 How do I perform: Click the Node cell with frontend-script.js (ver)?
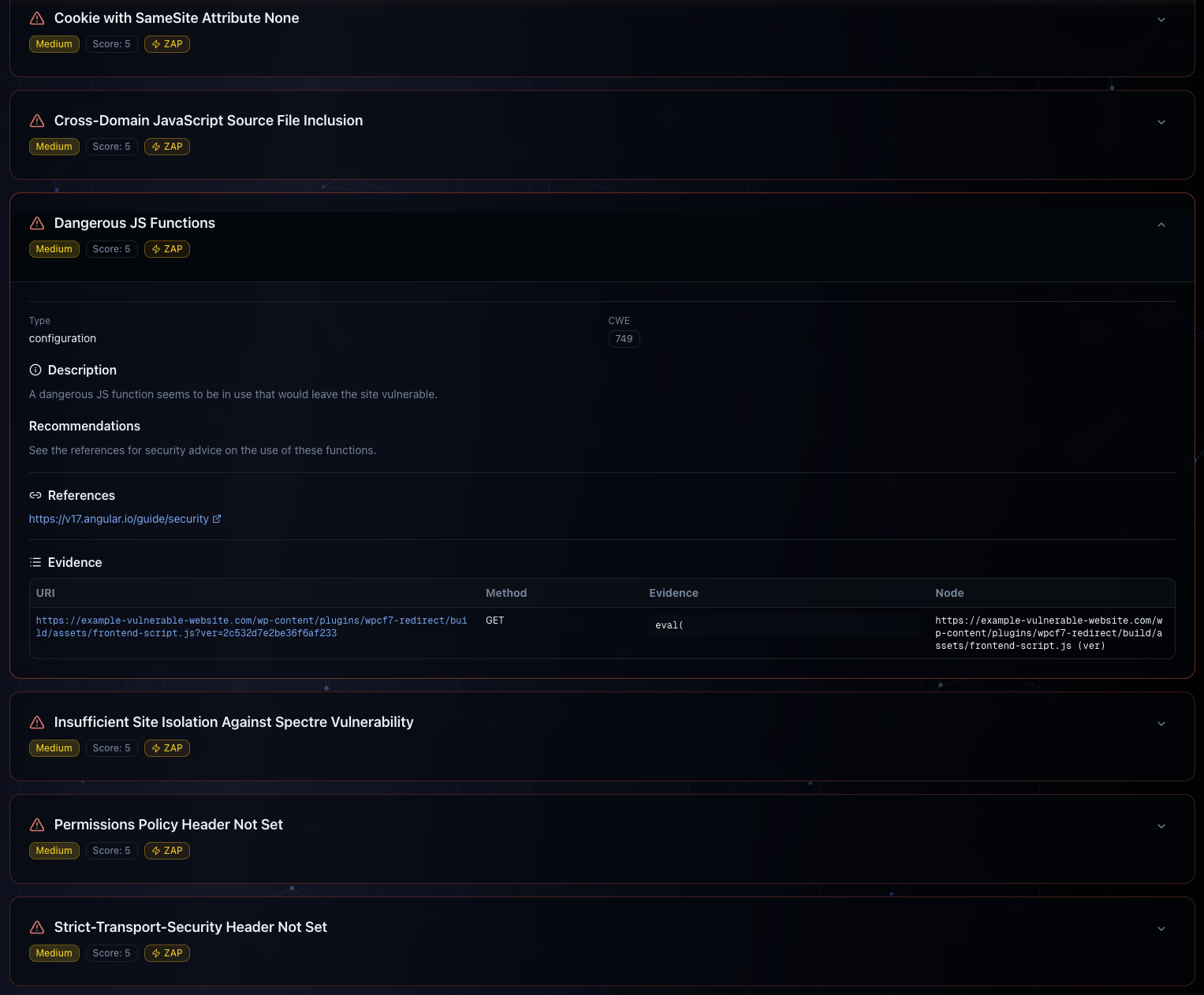pos(1049,633)
